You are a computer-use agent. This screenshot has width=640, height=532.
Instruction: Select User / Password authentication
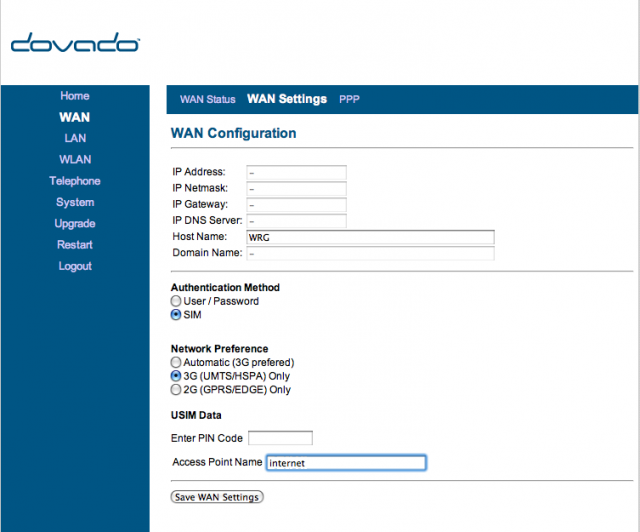click(176, 301)
